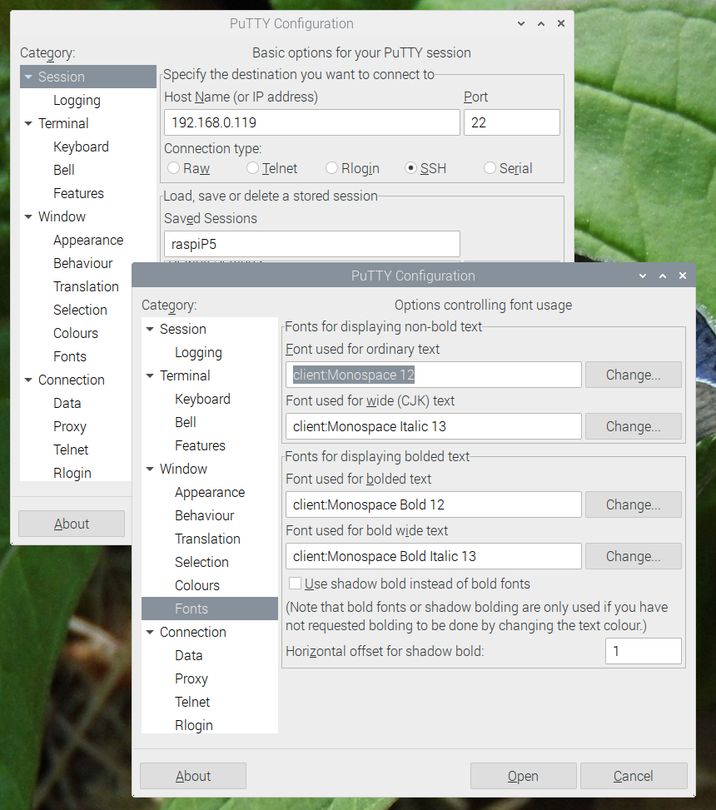
Task: Select Translation in front window tree
Action: [208, 539]
